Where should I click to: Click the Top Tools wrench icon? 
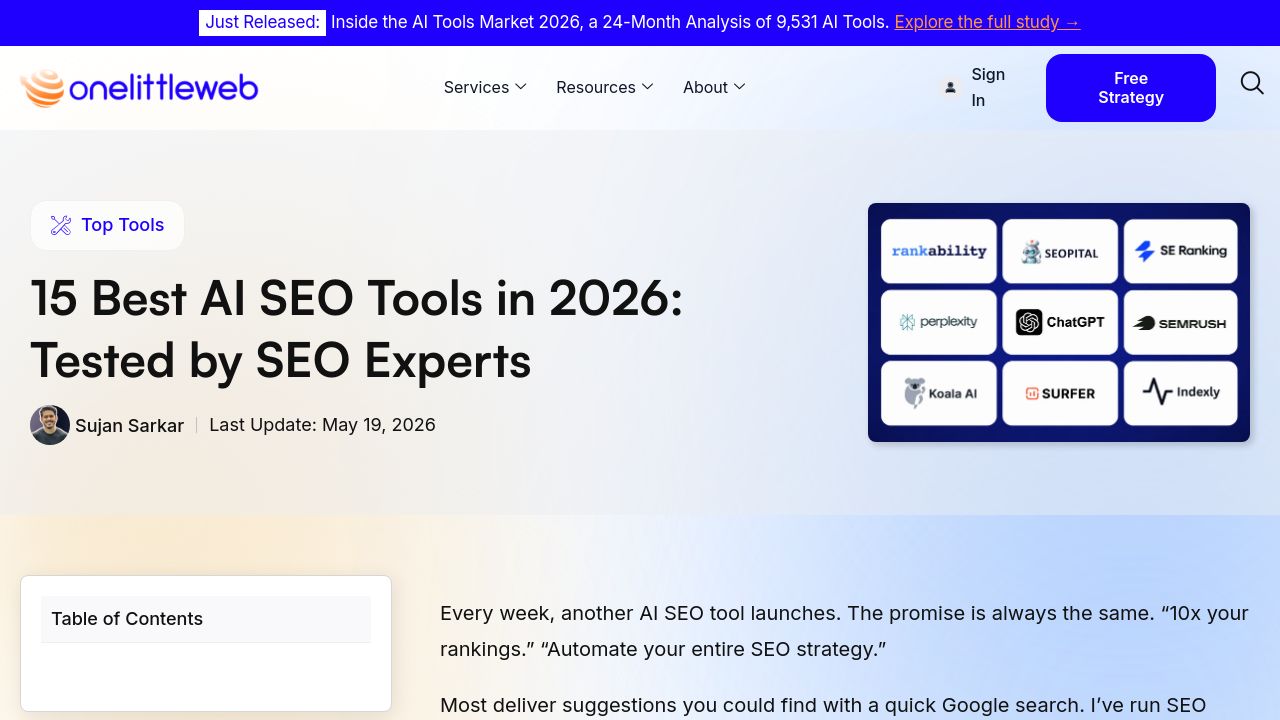tap(61, 225)
